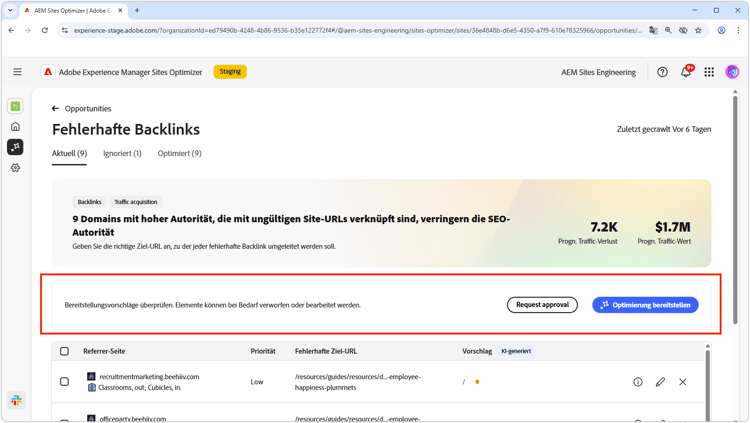
Task: Click the Priorität column header
Action: (263, 351)
